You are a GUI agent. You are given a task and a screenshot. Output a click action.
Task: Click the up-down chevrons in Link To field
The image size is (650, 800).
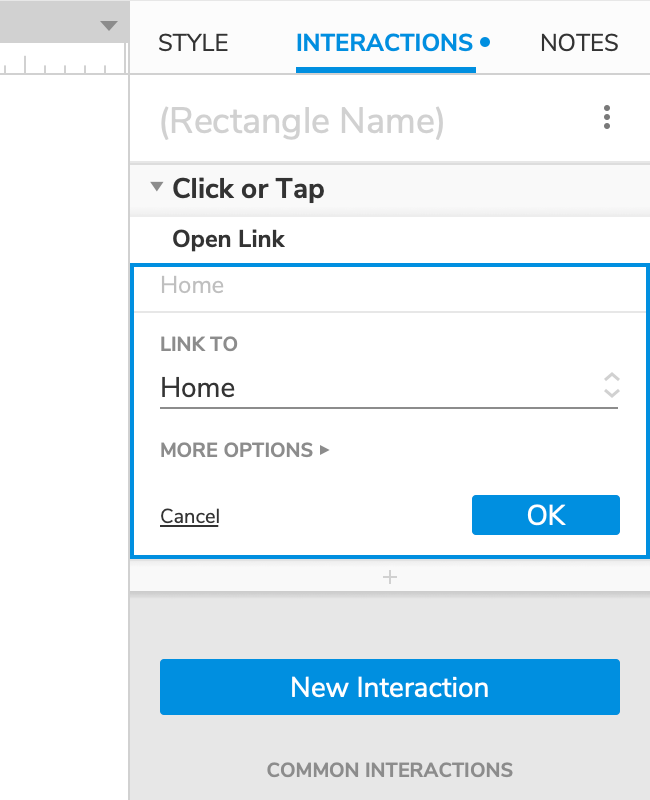[612, 386]
